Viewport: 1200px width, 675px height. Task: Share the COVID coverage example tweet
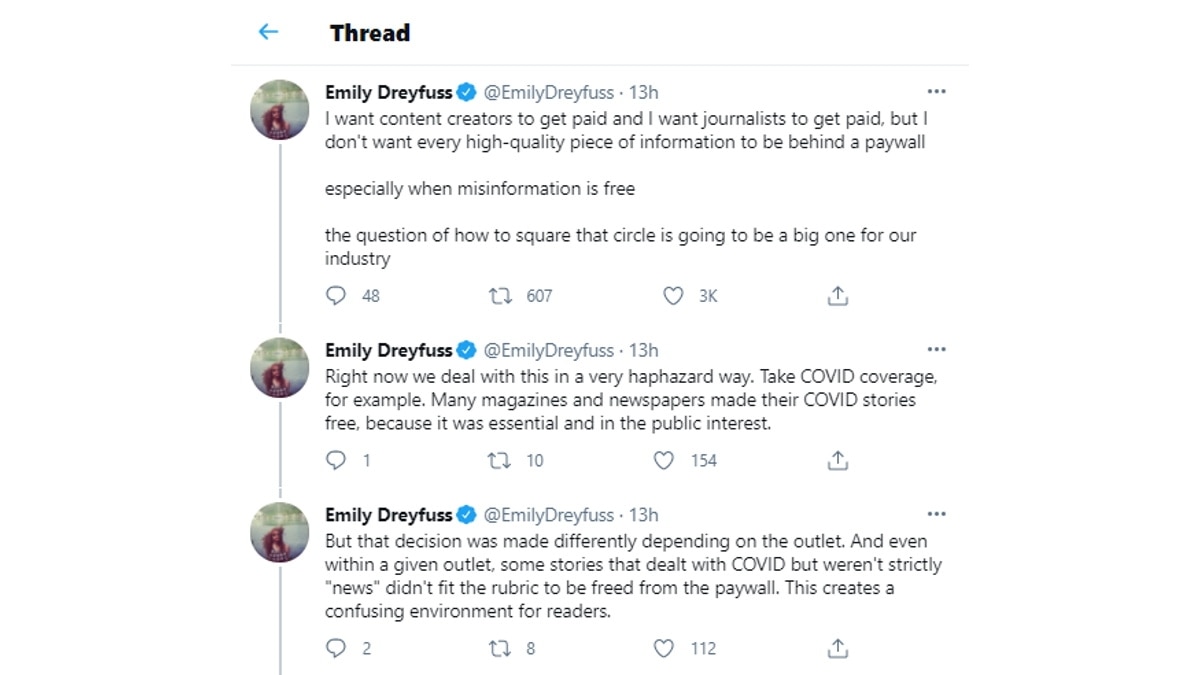pyautogui.click(x=838, y=460)
